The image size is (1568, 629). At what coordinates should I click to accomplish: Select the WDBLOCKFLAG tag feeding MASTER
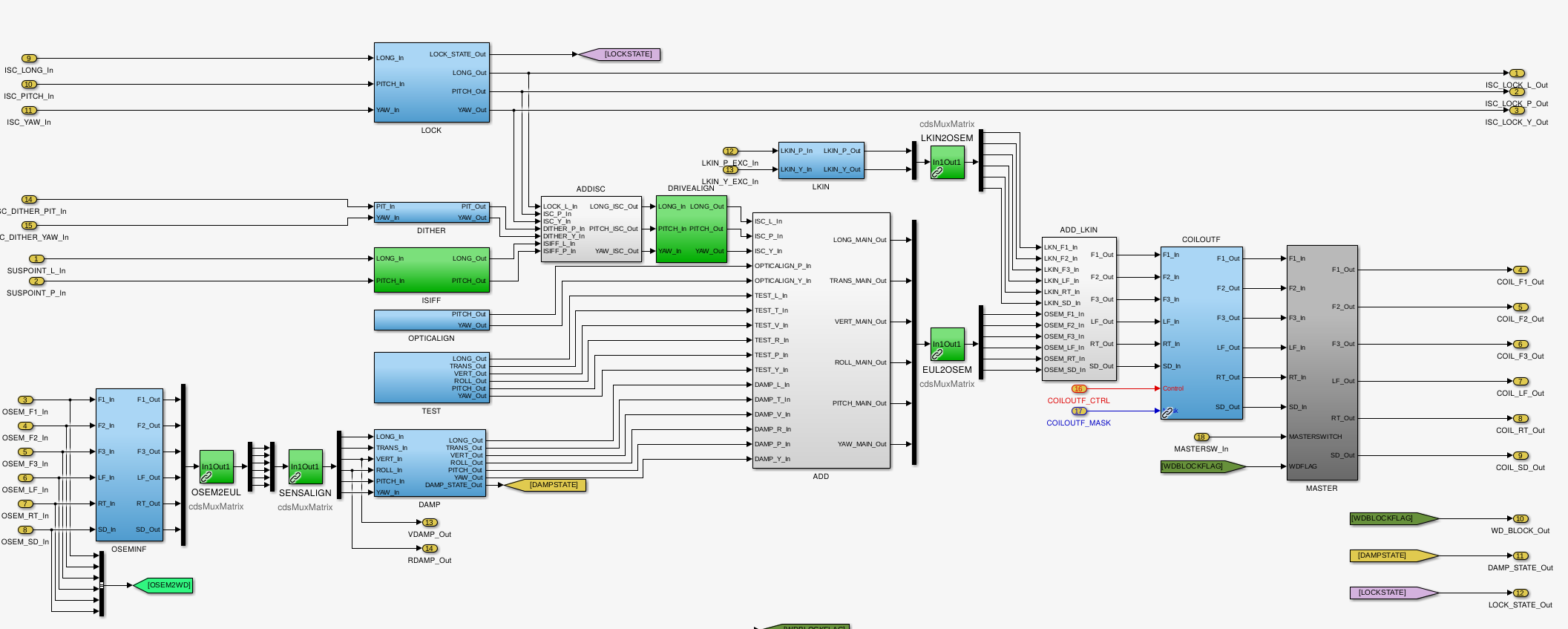click(1204, 466)
